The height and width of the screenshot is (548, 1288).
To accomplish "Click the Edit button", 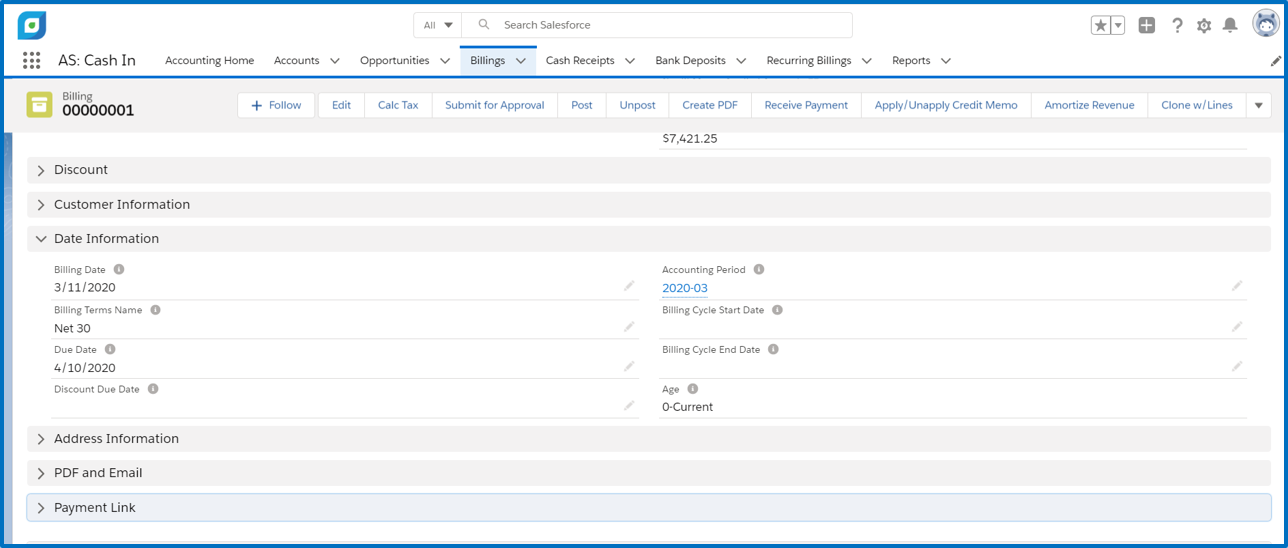I will tap(341, 105).
